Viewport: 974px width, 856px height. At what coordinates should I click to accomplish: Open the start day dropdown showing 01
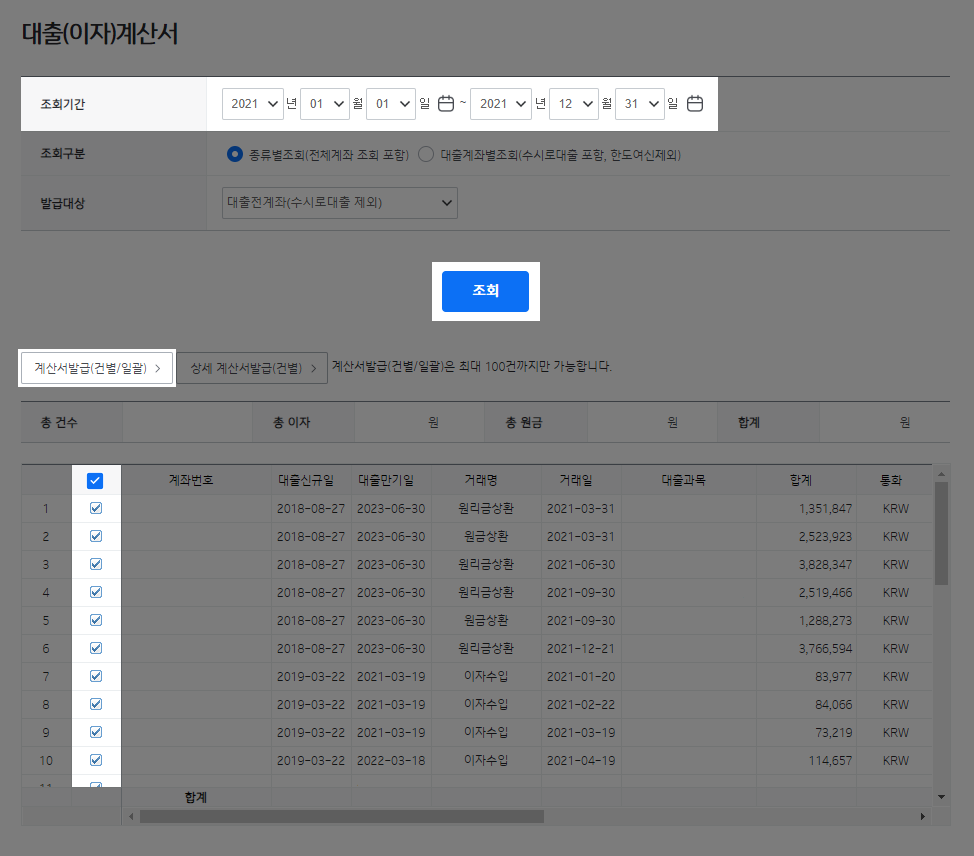(391, 103)
